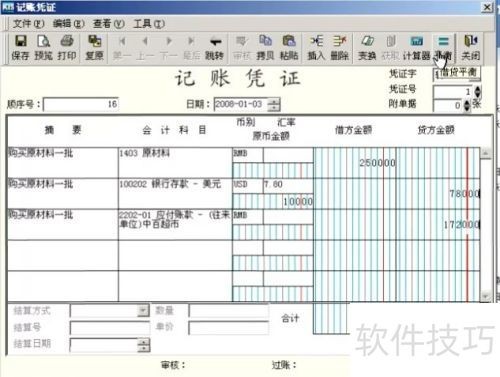Click the 单价 input field
The image size is (500, 377).
[228, 328]
